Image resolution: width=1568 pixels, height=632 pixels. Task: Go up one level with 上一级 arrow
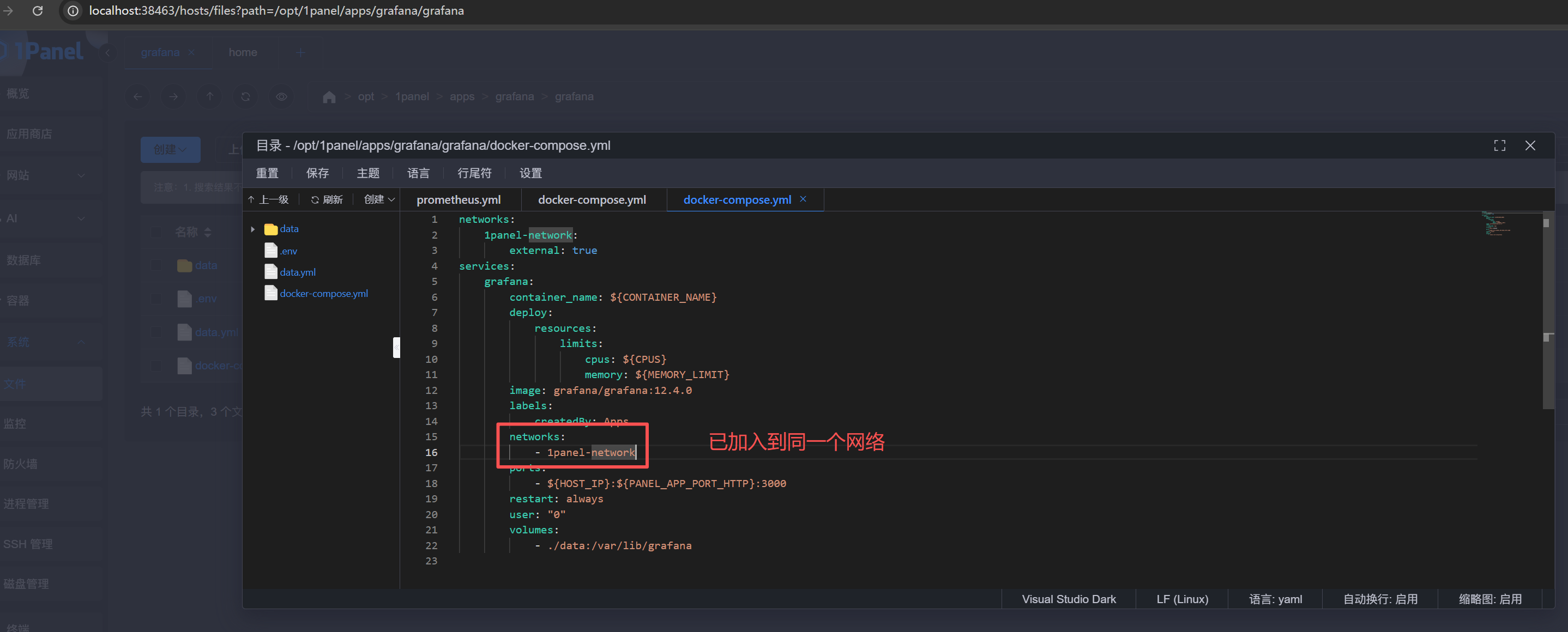click(251, 200)
